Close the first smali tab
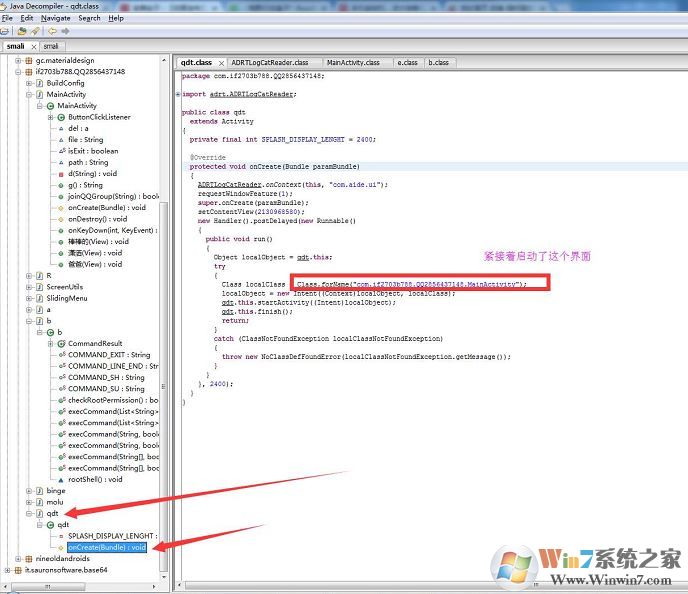Viewport: 688px width, 594px height. coord(34,46)
